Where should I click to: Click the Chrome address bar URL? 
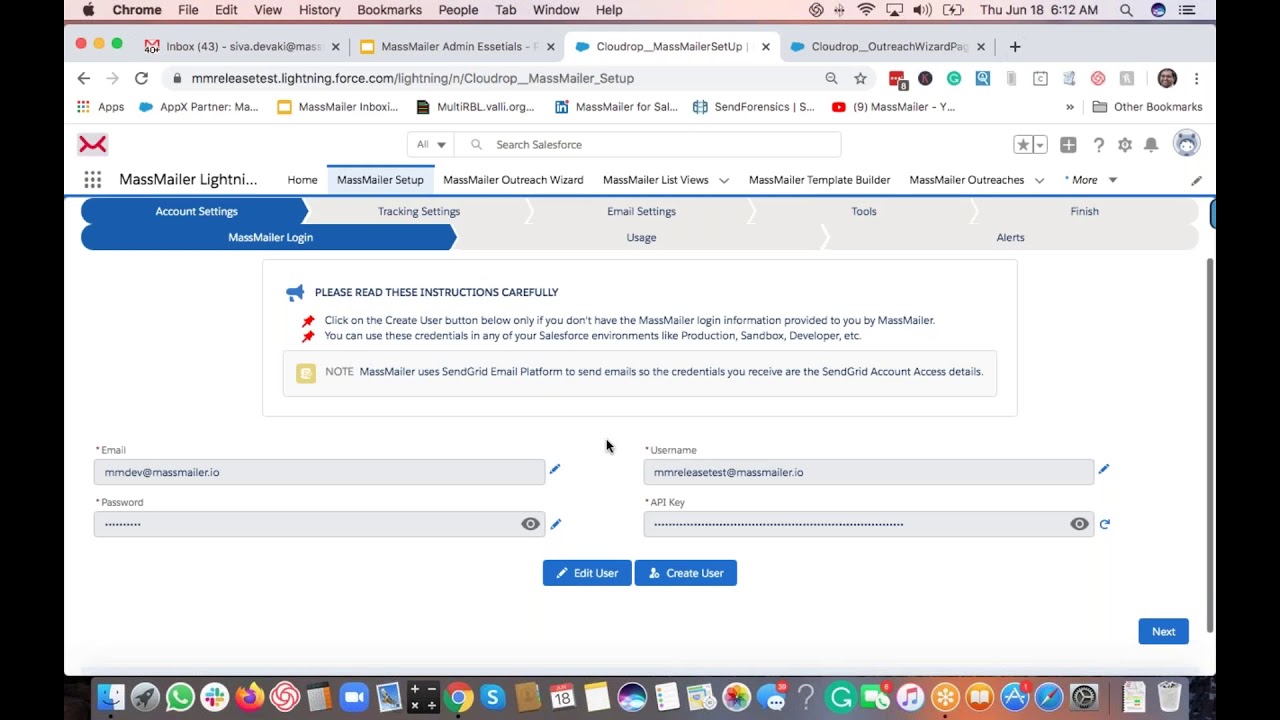[413, 78]
